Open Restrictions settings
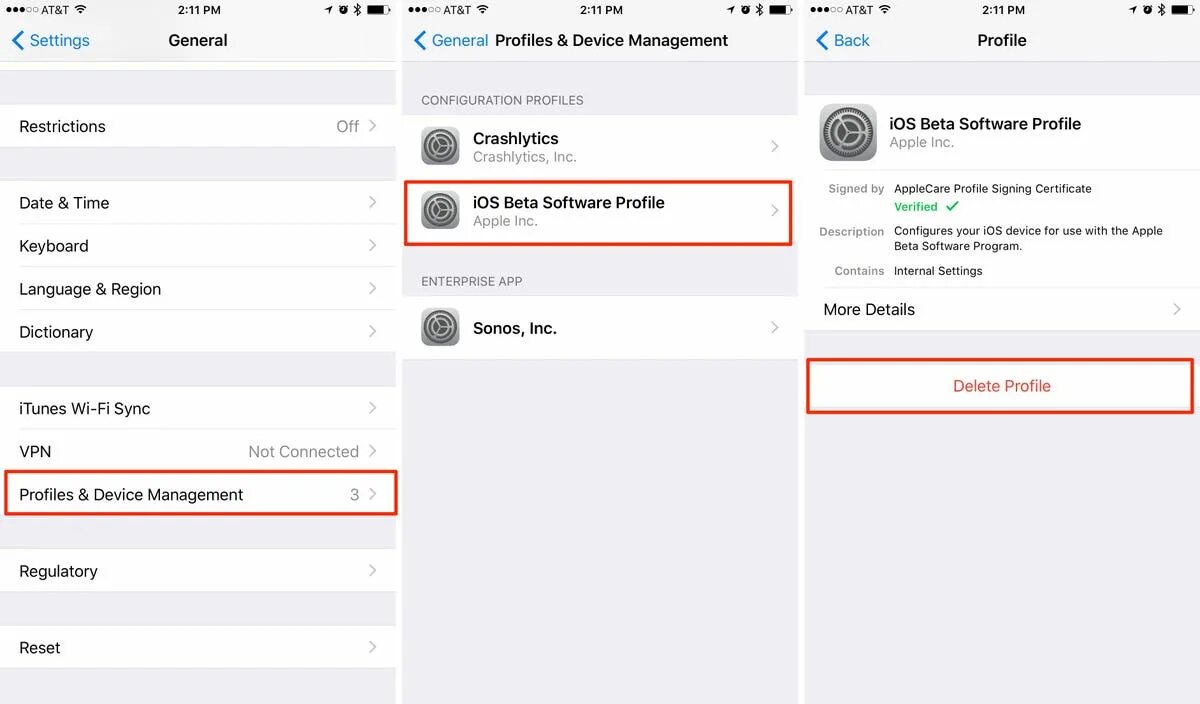 pyautogui.click(x=198, y=126)
